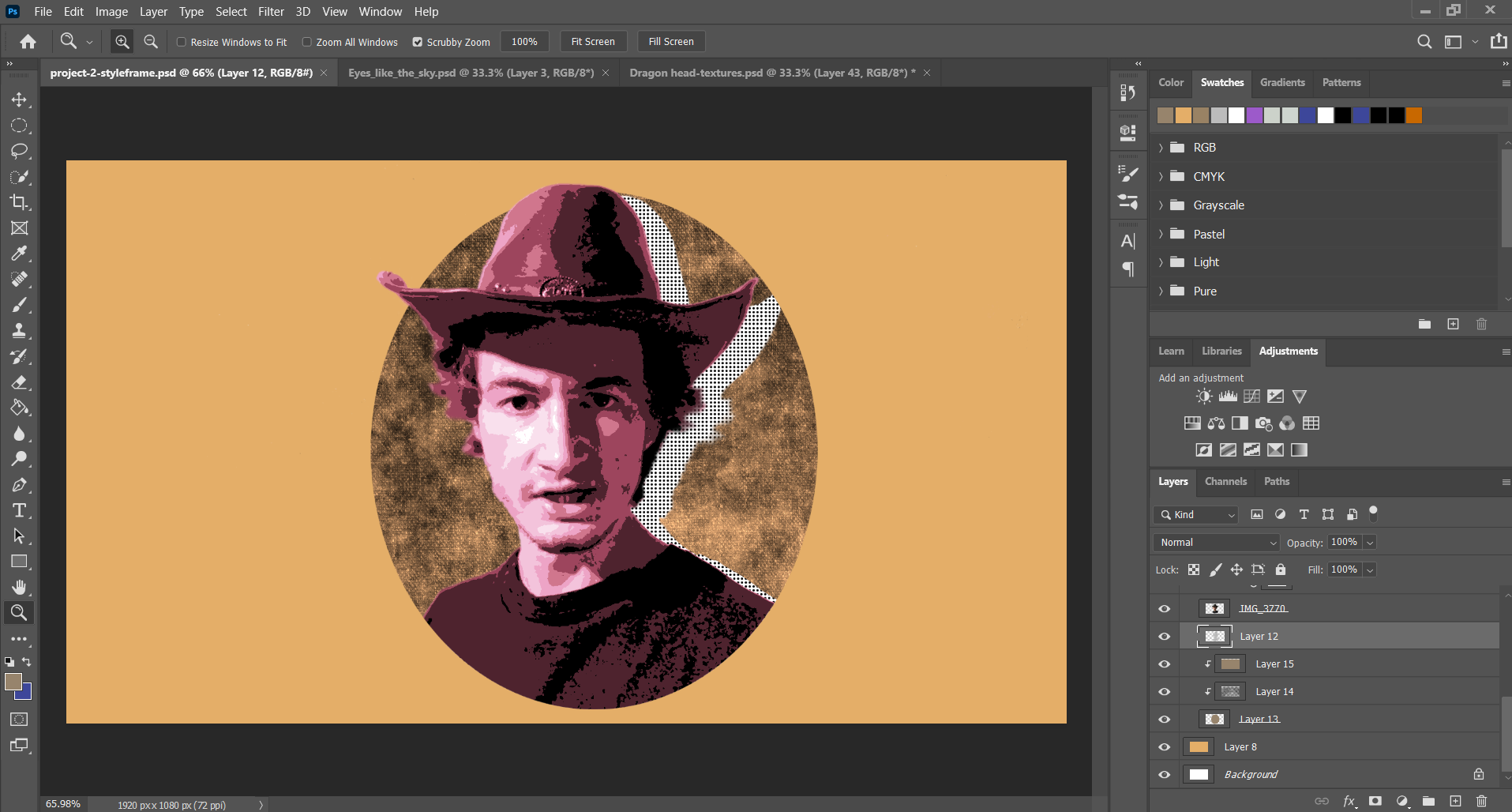Hide Layer 15 visibility
The image size is (1512, 812).
[1164, 664]
